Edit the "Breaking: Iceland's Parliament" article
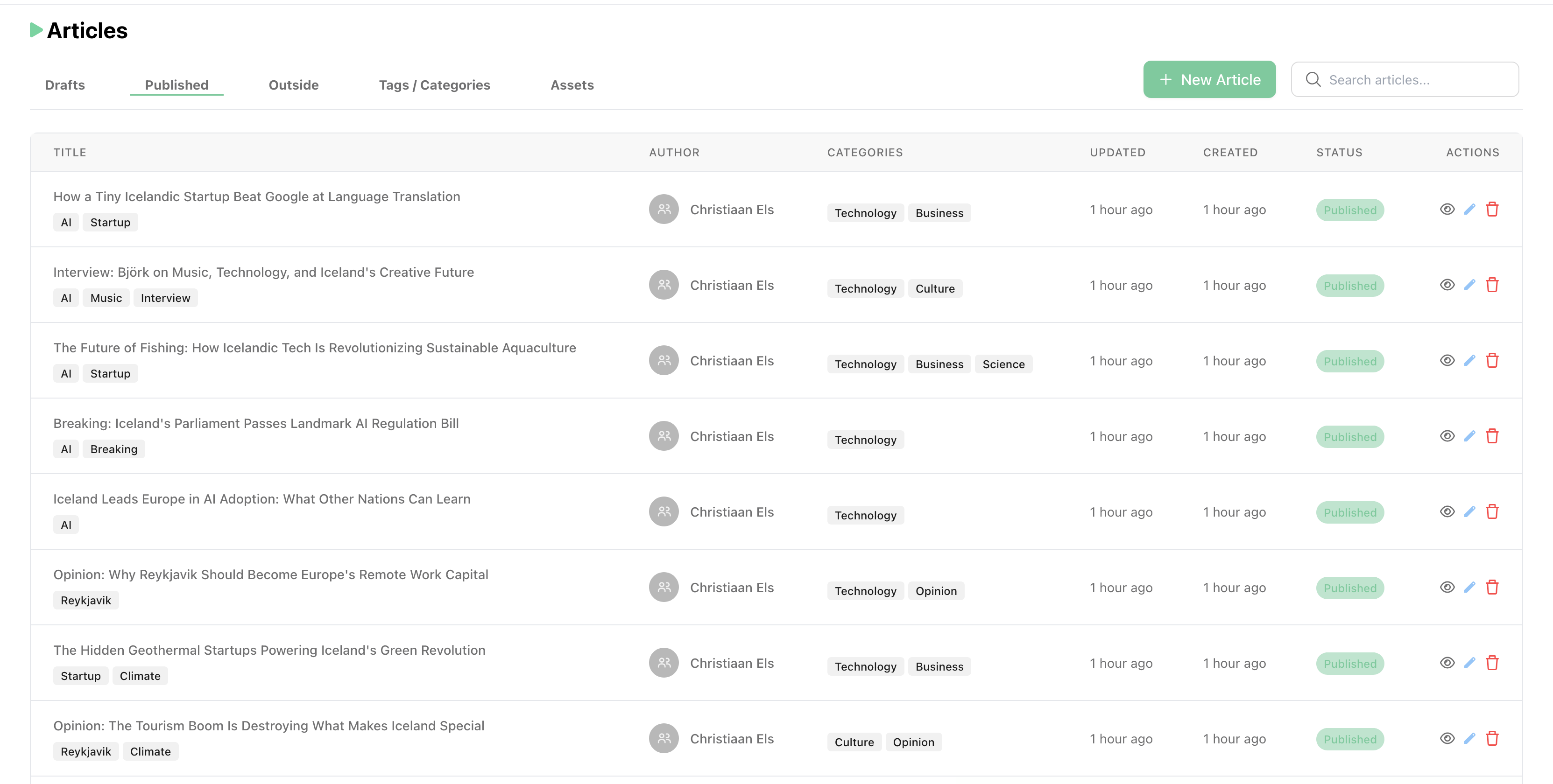The height and width of the screenshot is (784, 1553). click(1470, 436)
